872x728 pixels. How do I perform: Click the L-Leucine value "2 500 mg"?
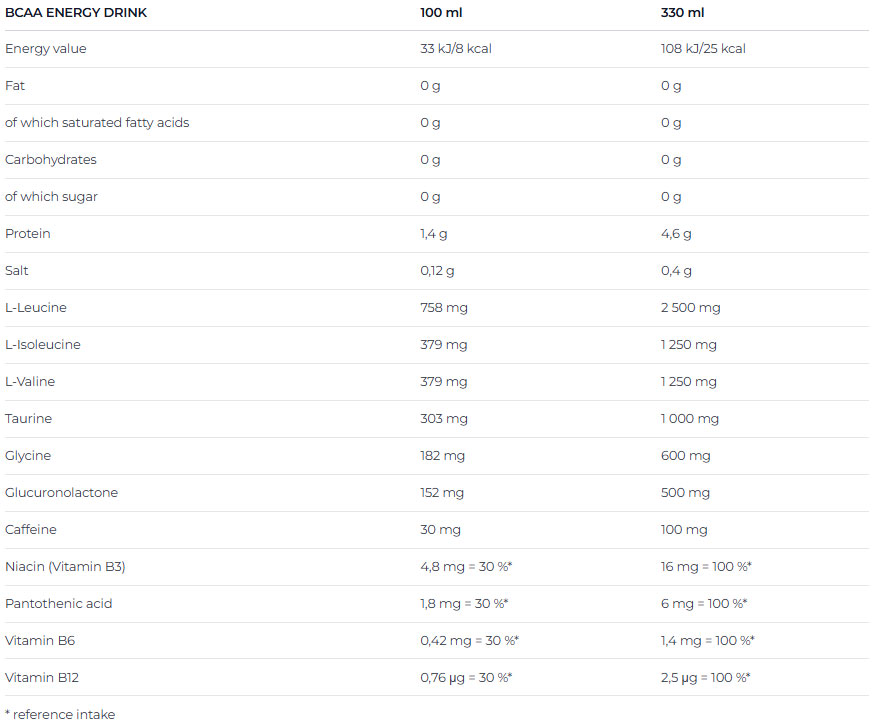690,308
